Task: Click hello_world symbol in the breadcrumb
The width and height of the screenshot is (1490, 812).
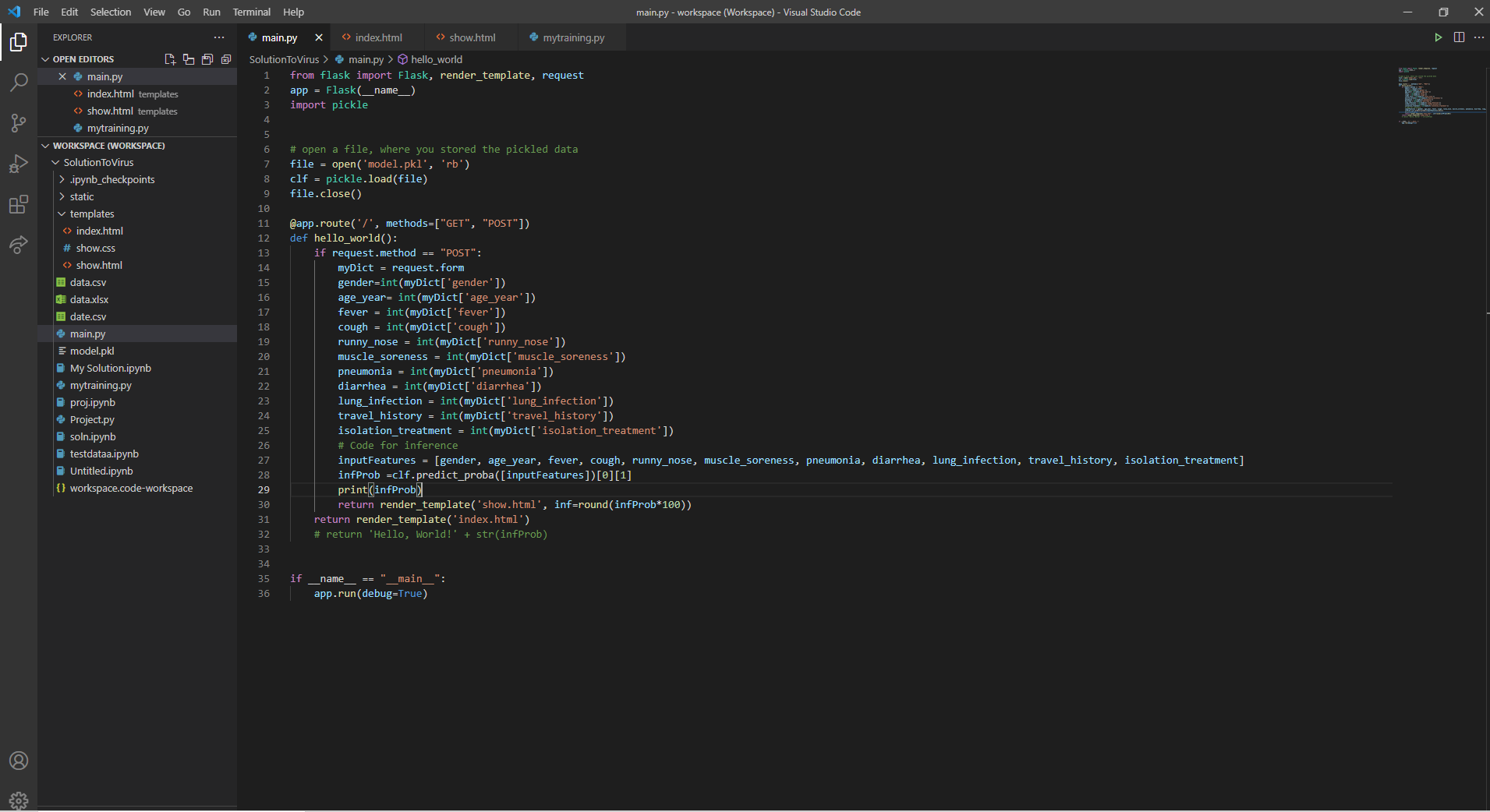Action: point(437,59)
